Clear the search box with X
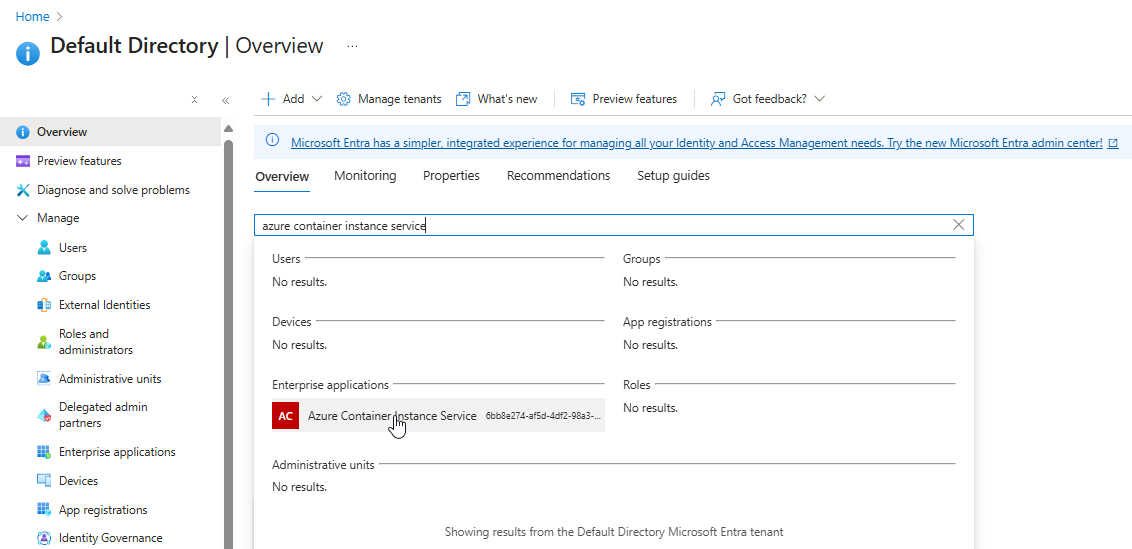The width and height of the screenshot is (1132, 549). click(959, 225)
